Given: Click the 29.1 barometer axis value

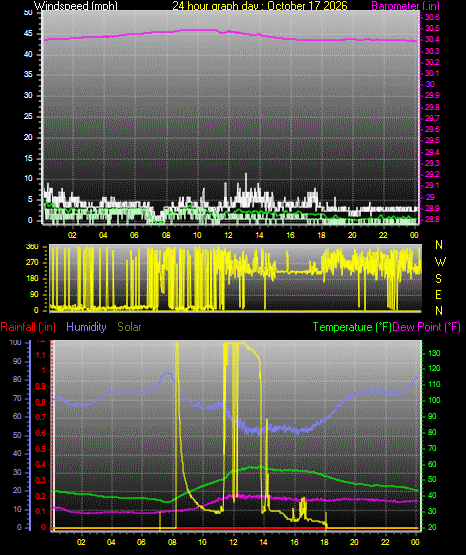Looking at the screenshot, I should coord(432,185).
